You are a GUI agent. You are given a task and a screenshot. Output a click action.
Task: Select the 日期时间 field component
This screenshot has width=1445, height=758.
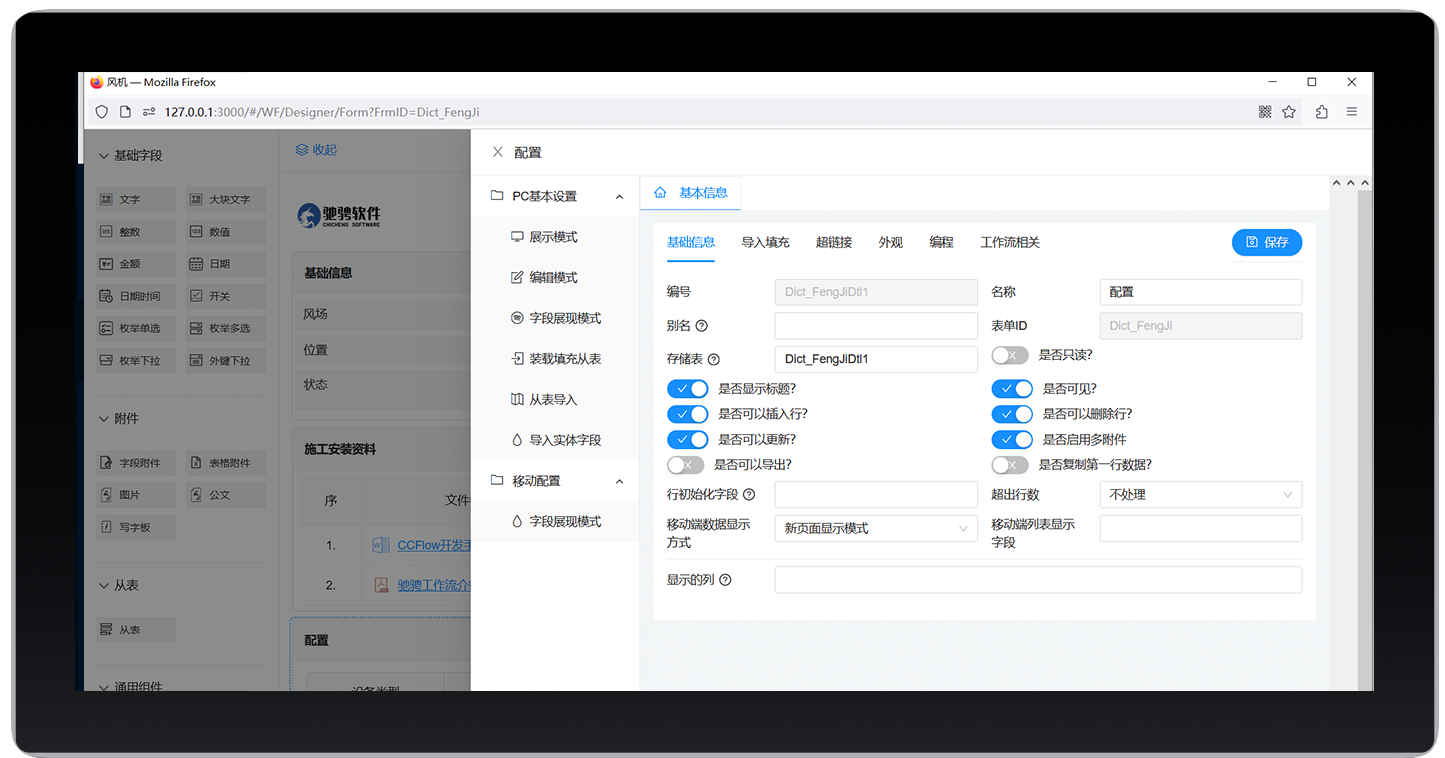136,296
